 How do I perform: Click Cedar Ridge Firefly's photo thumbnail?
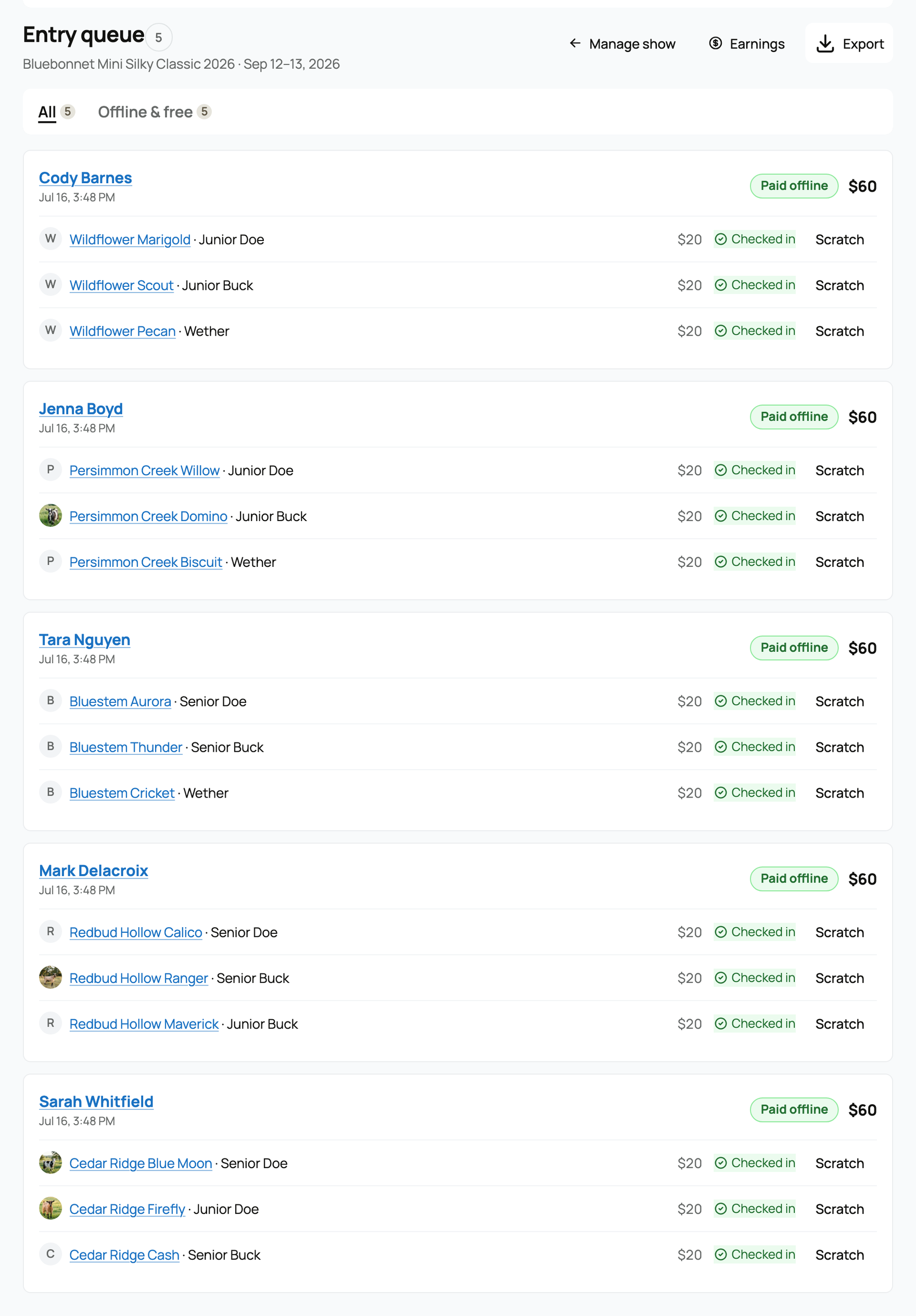pos(50,1208)
